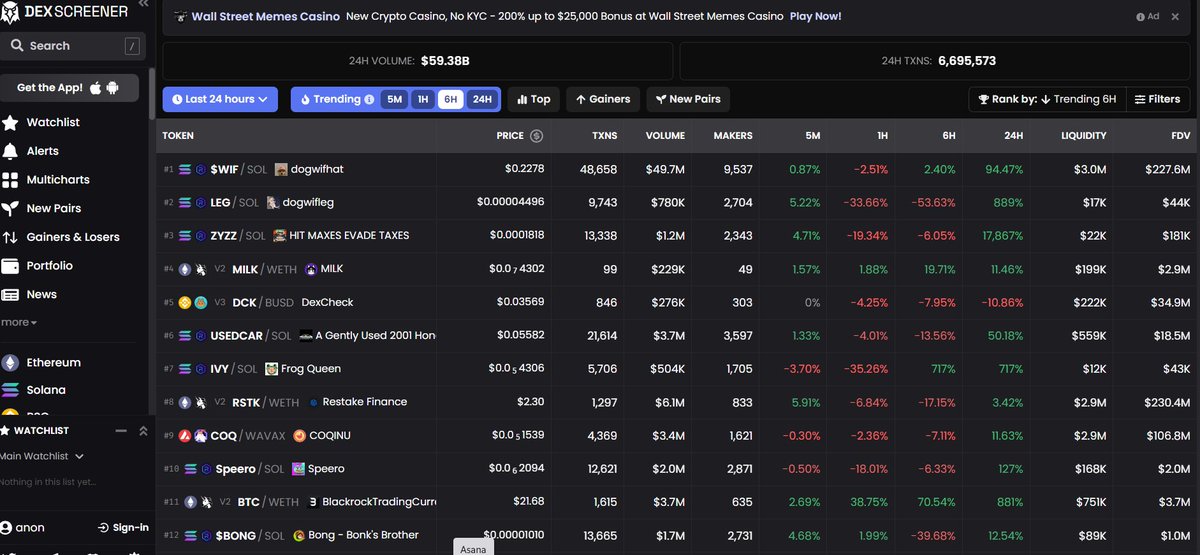This screenshot has width=1200, height=555.
Task: Click the LEG / SOL dogwifleg row
Action: (678, 202)
